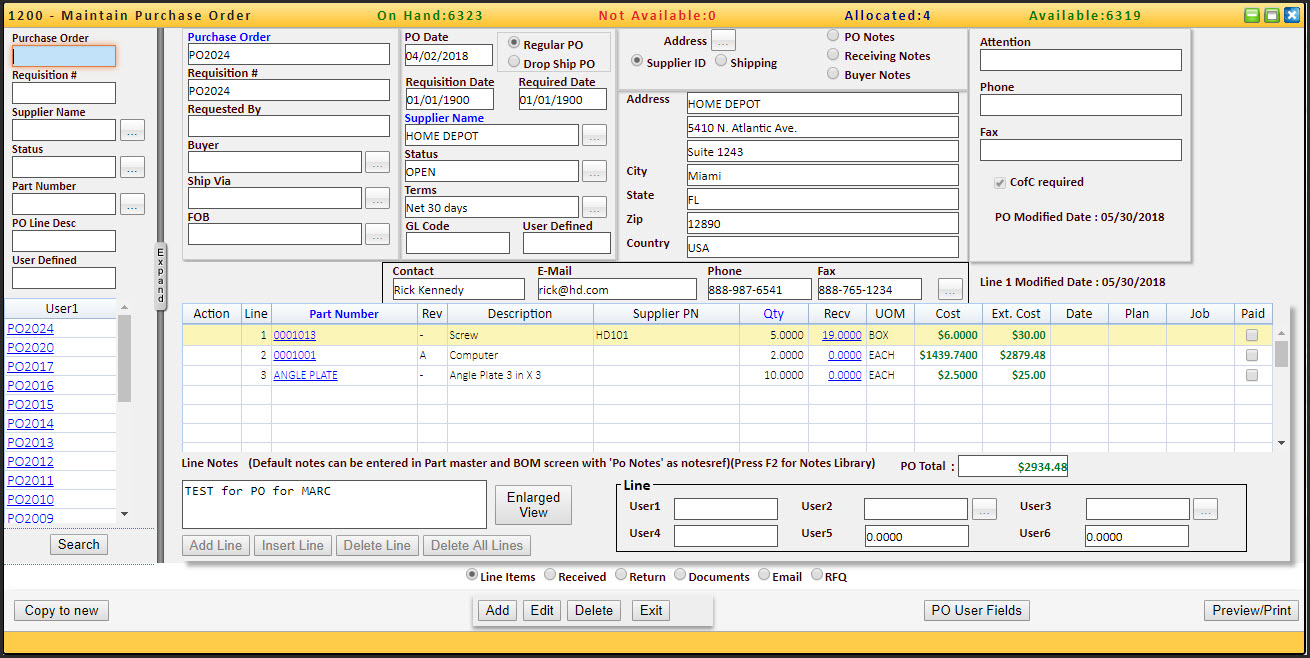This screenshot has width=1310, height=658.
Task: Click the Attention input field
Action: (1081, 60)
